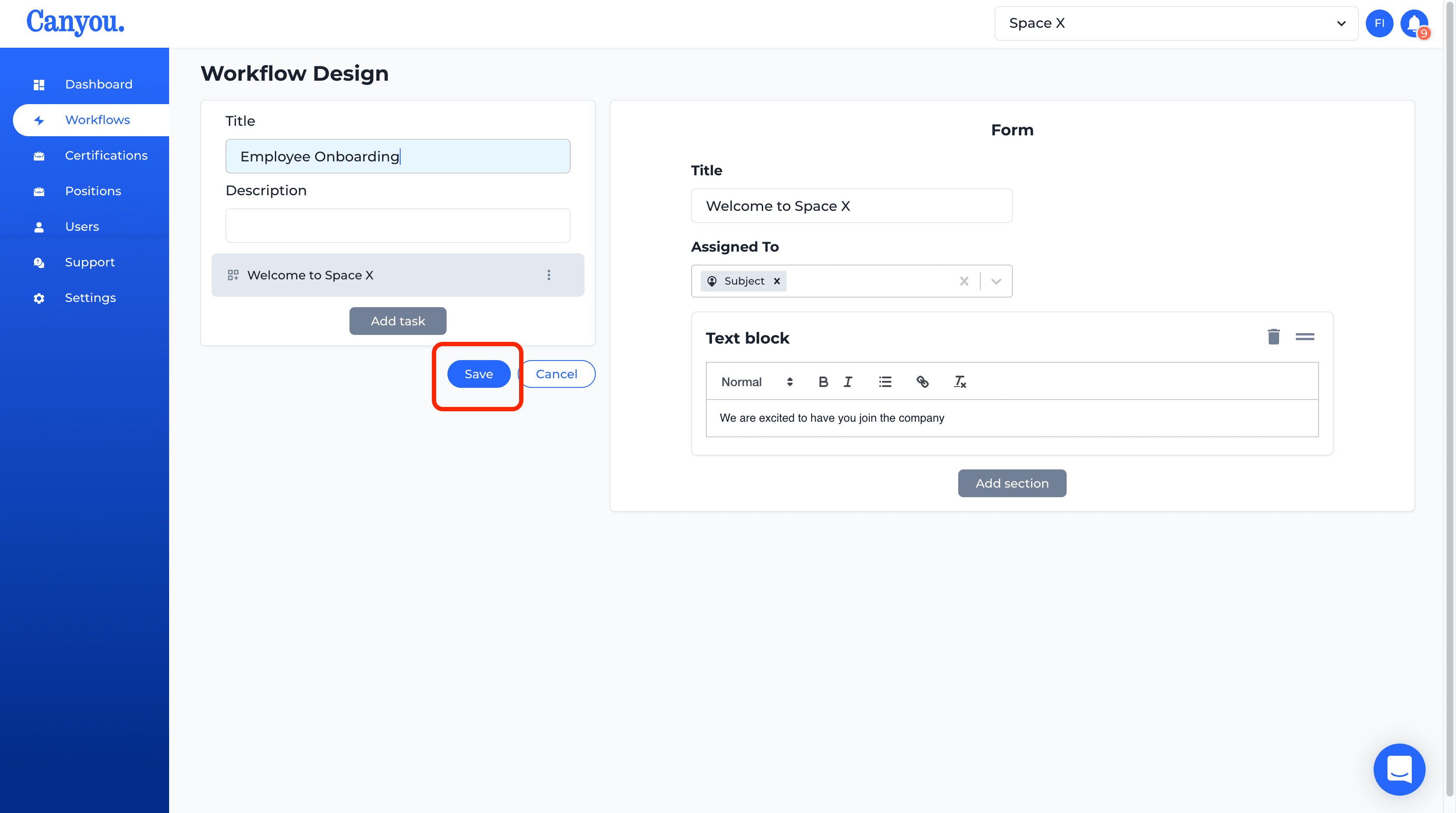Image resolution: width=1456 pixels, height=813 pixels.
Task: Open the Dashboard menu item
Action: [99, 84]
